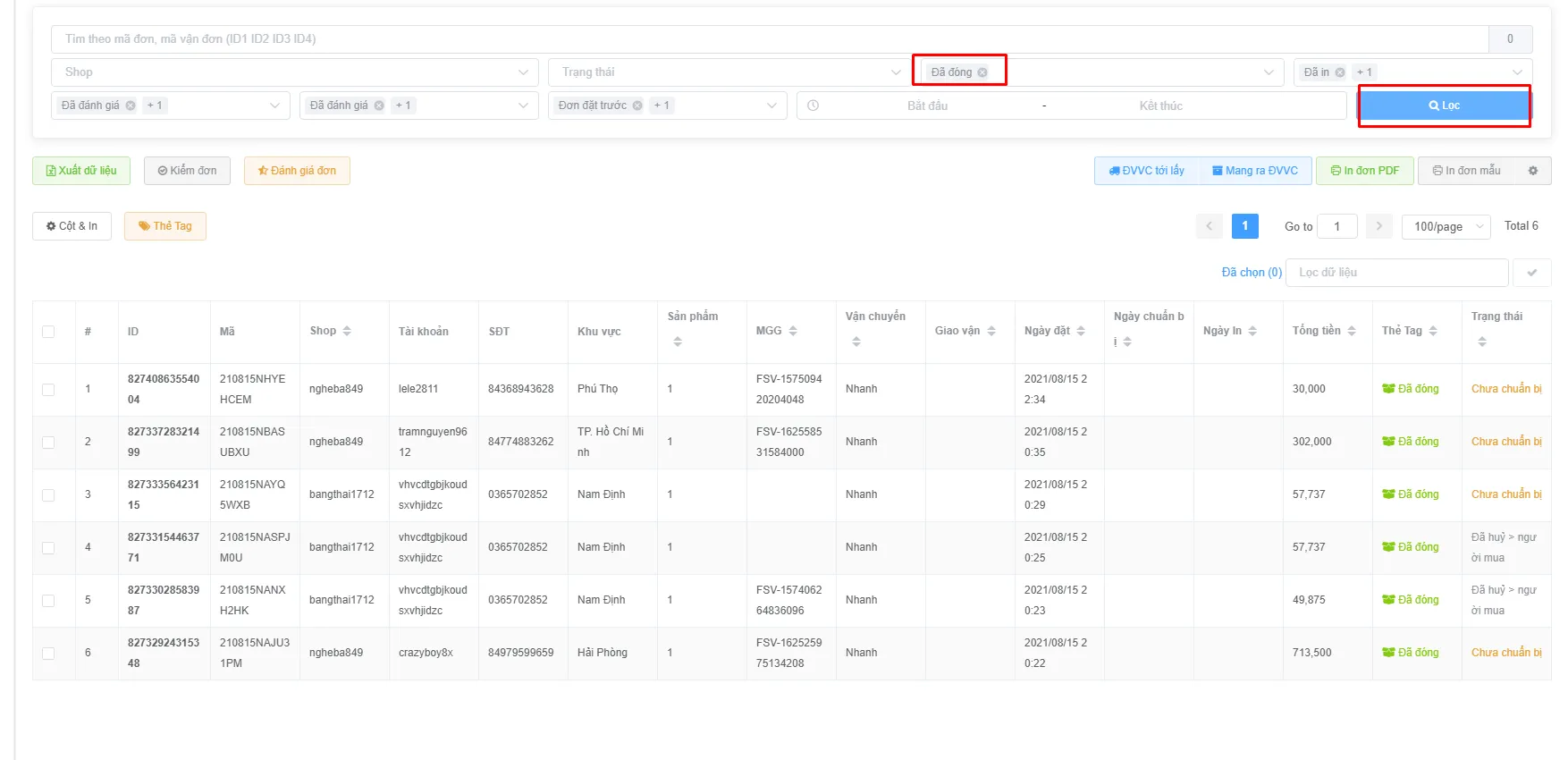1568x760 pixels.
Task: Click the Bắt đầu start date field
Action: point(927,106)
